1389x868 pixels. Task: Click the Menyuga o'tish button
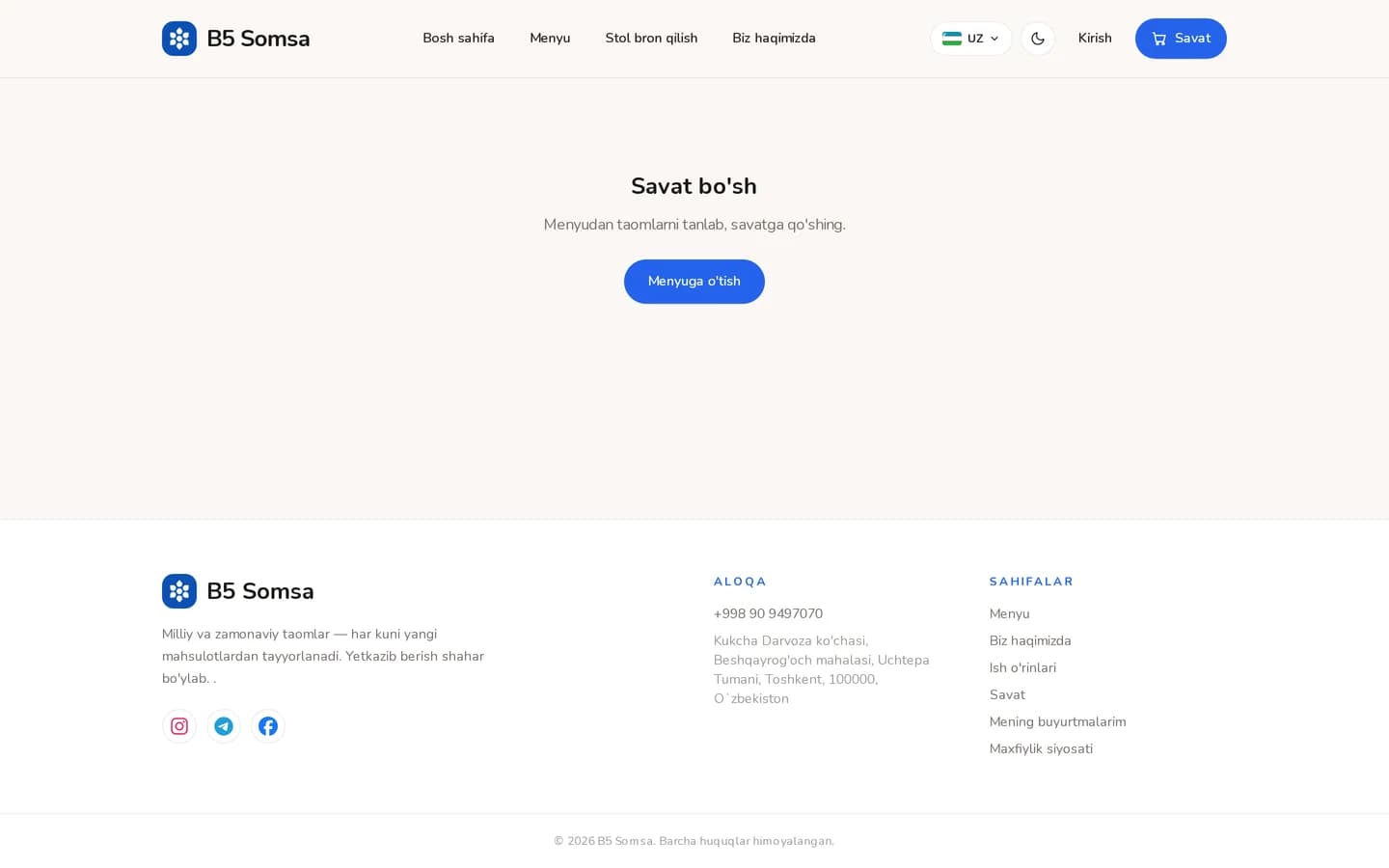point(694,282)
